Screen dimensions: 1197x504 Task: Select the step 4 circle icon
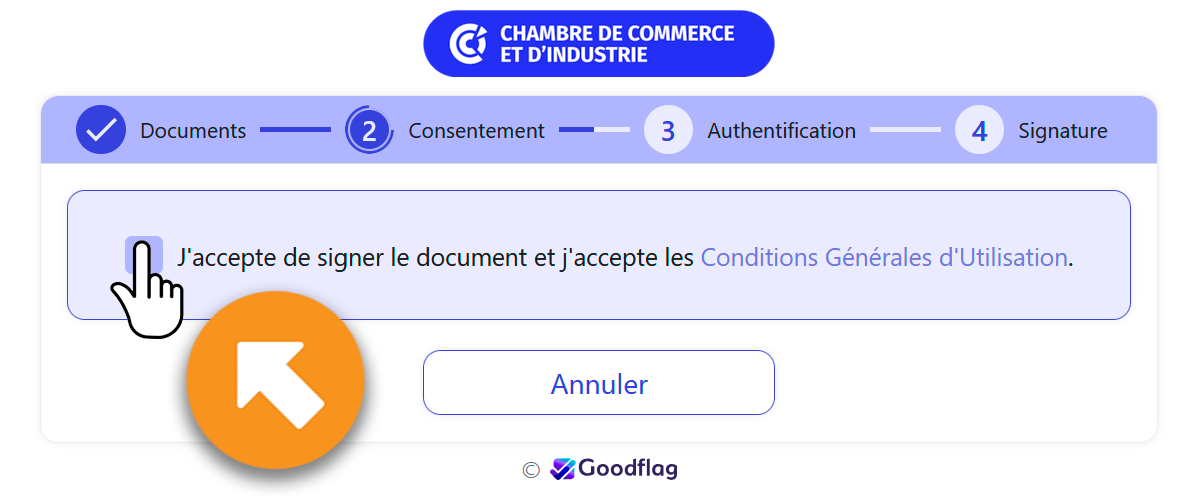tap(979, 130)
